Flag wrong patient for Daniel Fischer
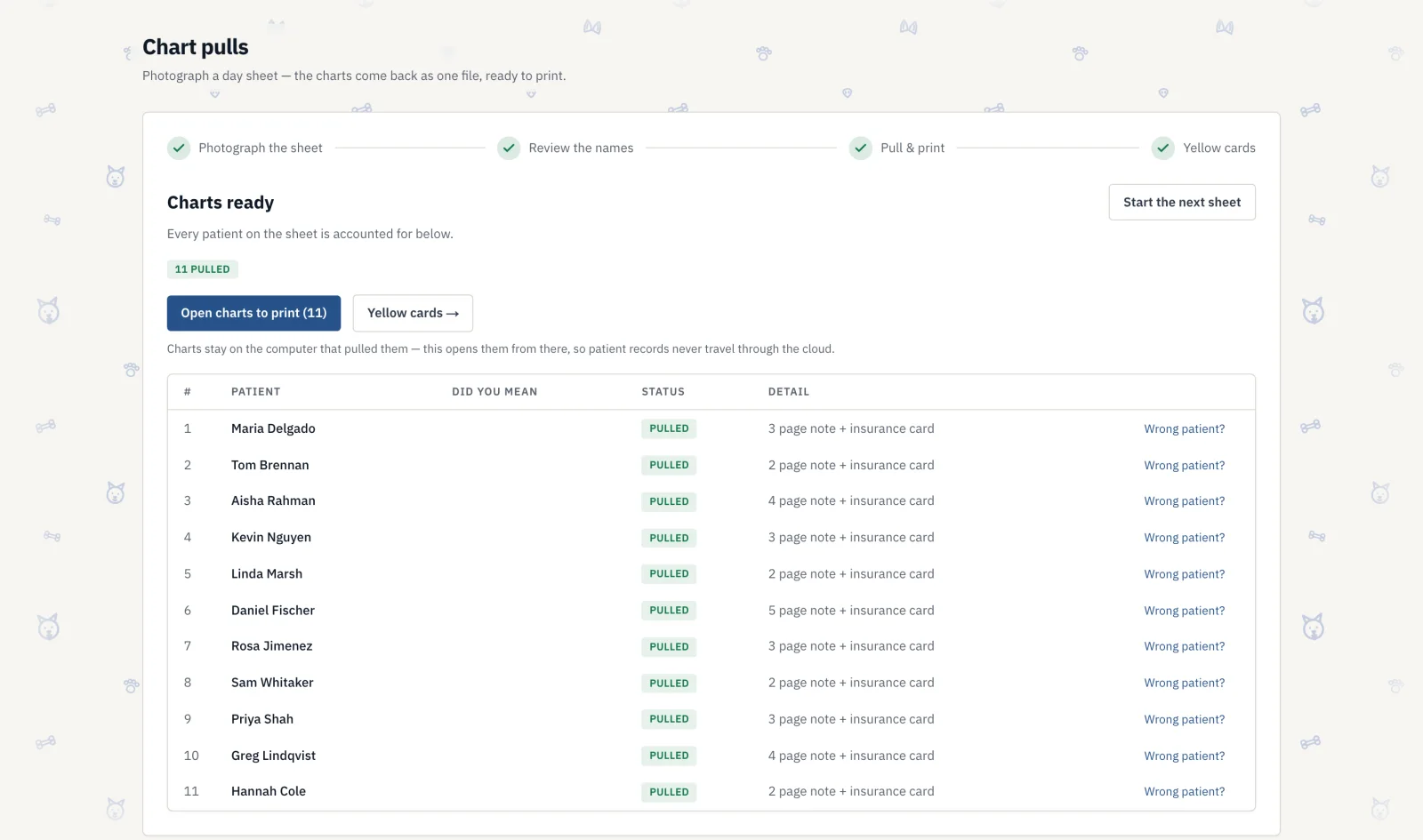This screenshot has height=840, width=1423. 1184,611
